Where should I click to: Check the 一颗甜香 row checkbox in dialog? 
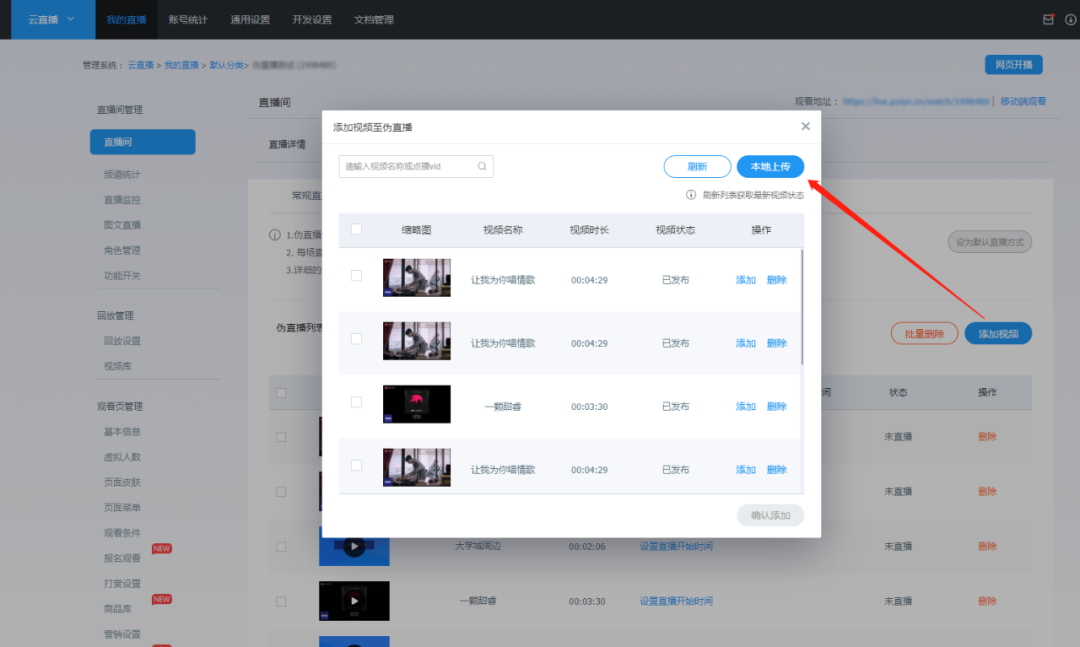point(356,402)
